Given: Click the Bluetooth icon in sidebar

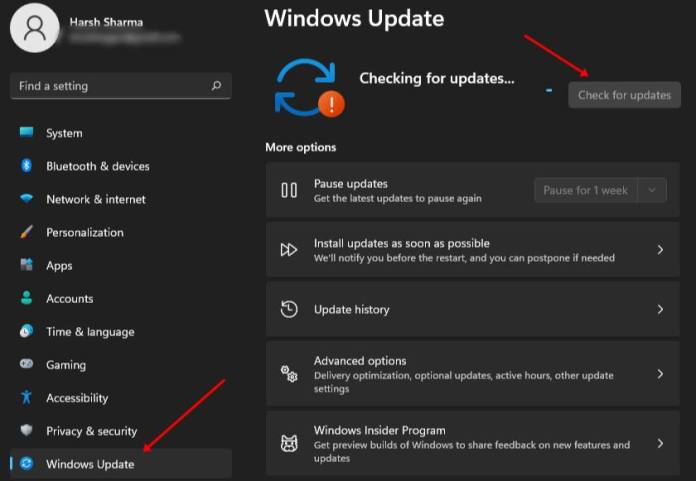Looking at the screenshot, I should click(x=26, y=166).
